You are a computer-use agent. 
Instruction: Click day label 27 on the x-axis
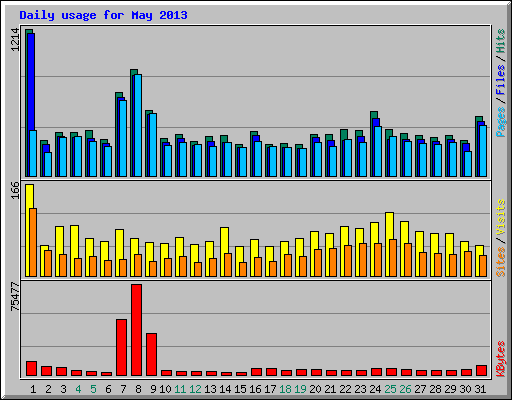(x=420, y=389)
